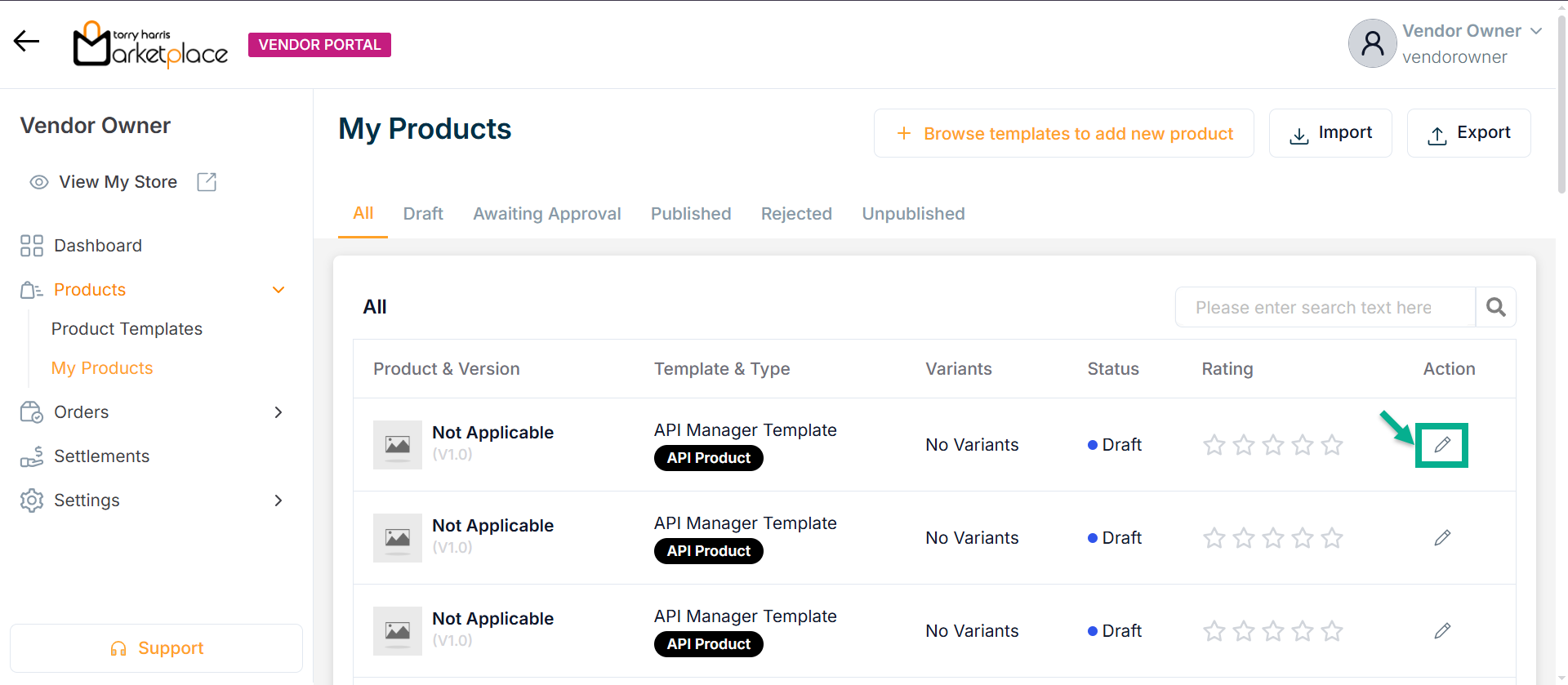Viewport: 1568px width, 685px height.
Task: Open Product Templates in the sidebar
Action: tap(127, 329)
